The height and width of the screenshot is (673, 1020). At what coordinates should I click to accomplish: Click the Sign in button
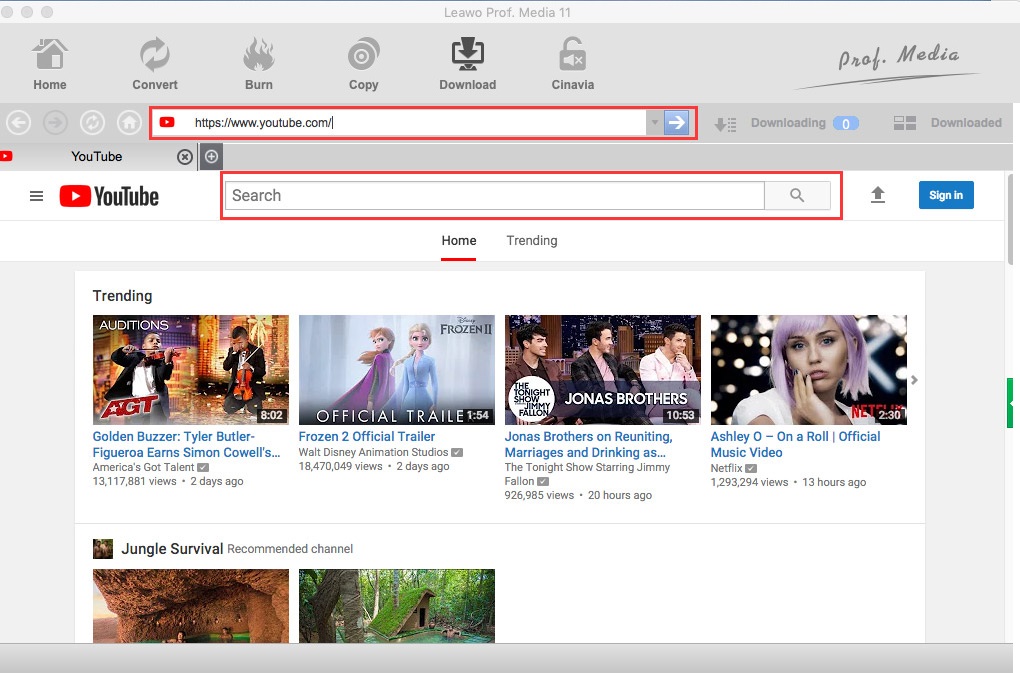pos(945,195)
